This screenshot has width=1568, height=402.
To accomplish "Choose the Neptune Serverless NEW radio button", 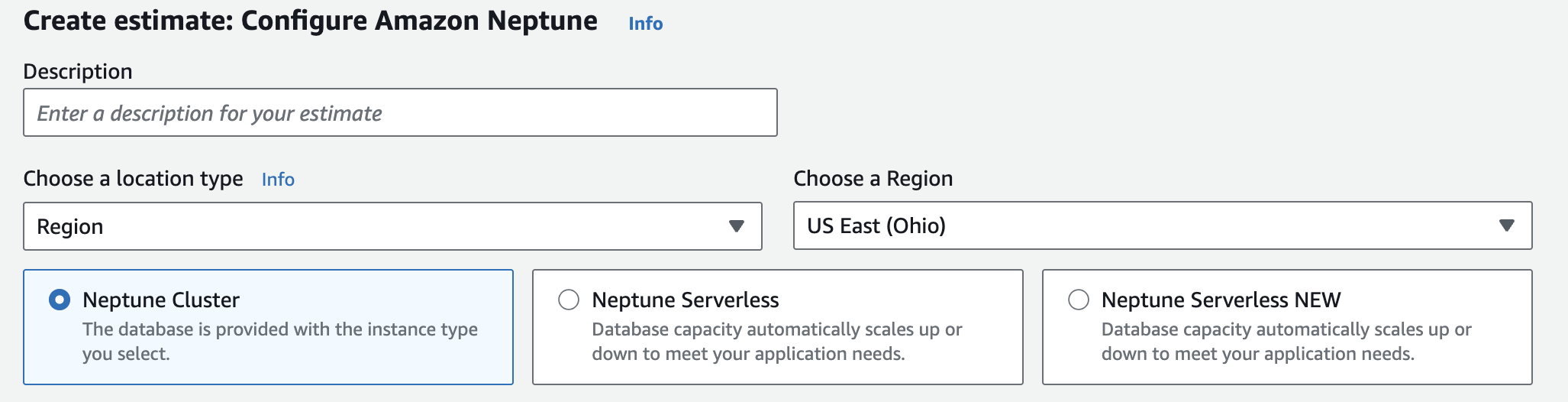I will (1078, 300).
